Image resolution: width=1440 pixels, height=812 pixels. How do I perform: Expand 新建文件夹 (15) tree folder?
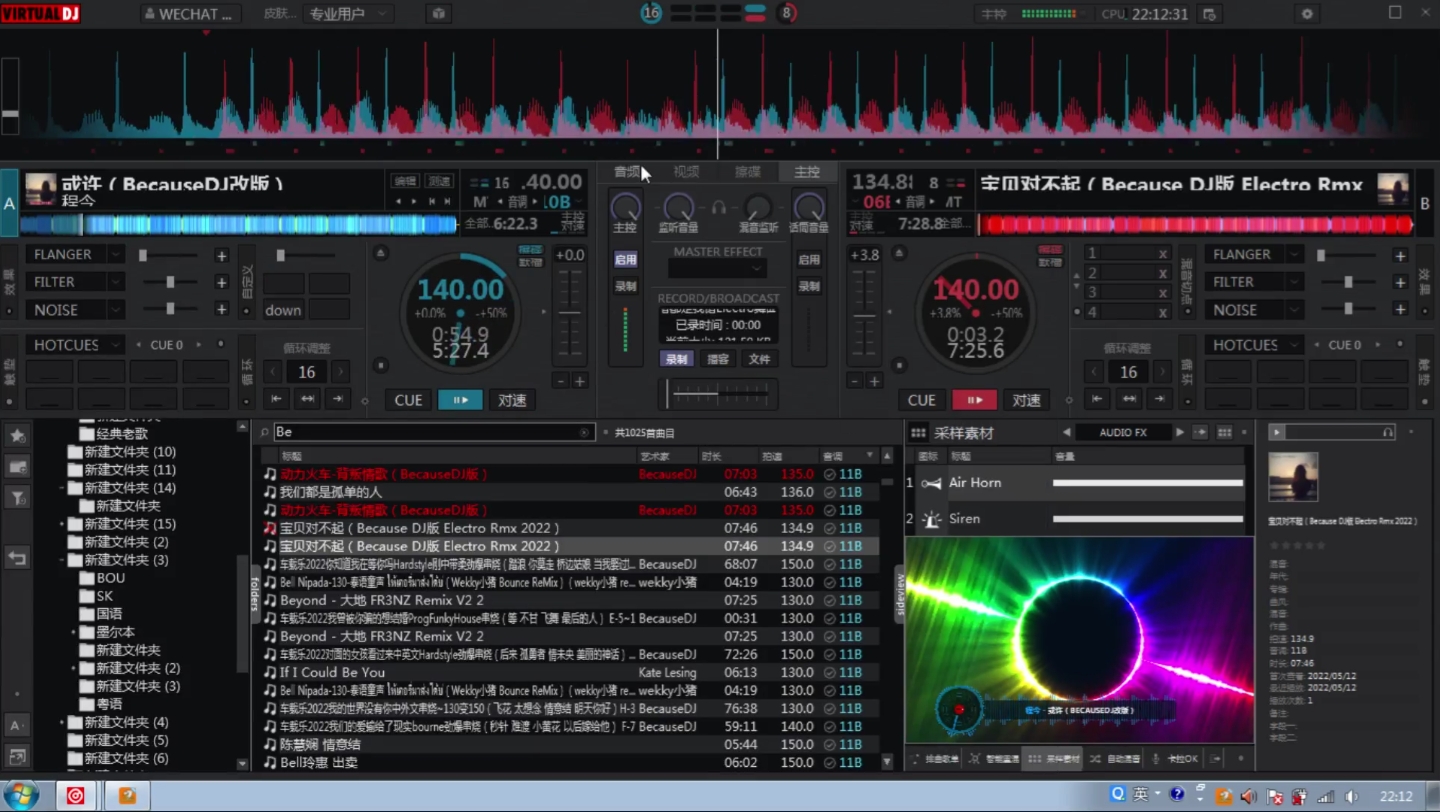62,524
